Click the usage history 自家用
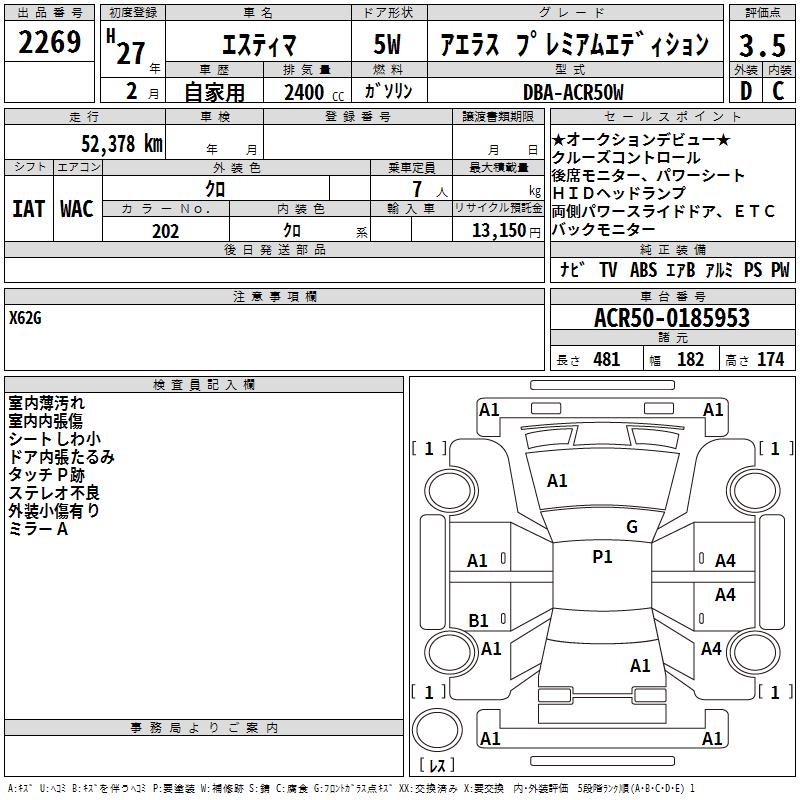Image resolution: width=800 pixels, height=800 pixels. tap(214, 92)
